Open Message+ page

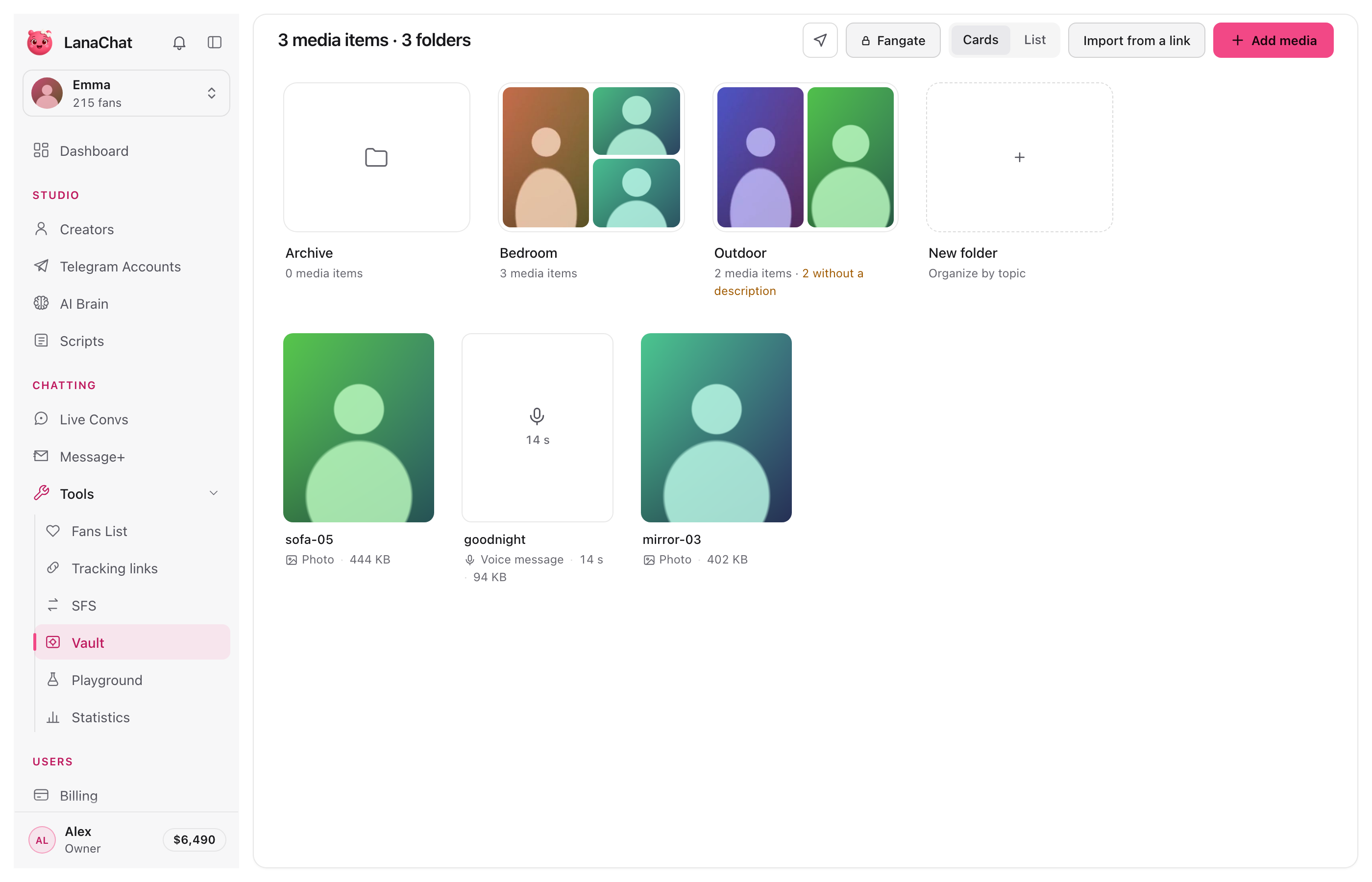click(126, 457)
